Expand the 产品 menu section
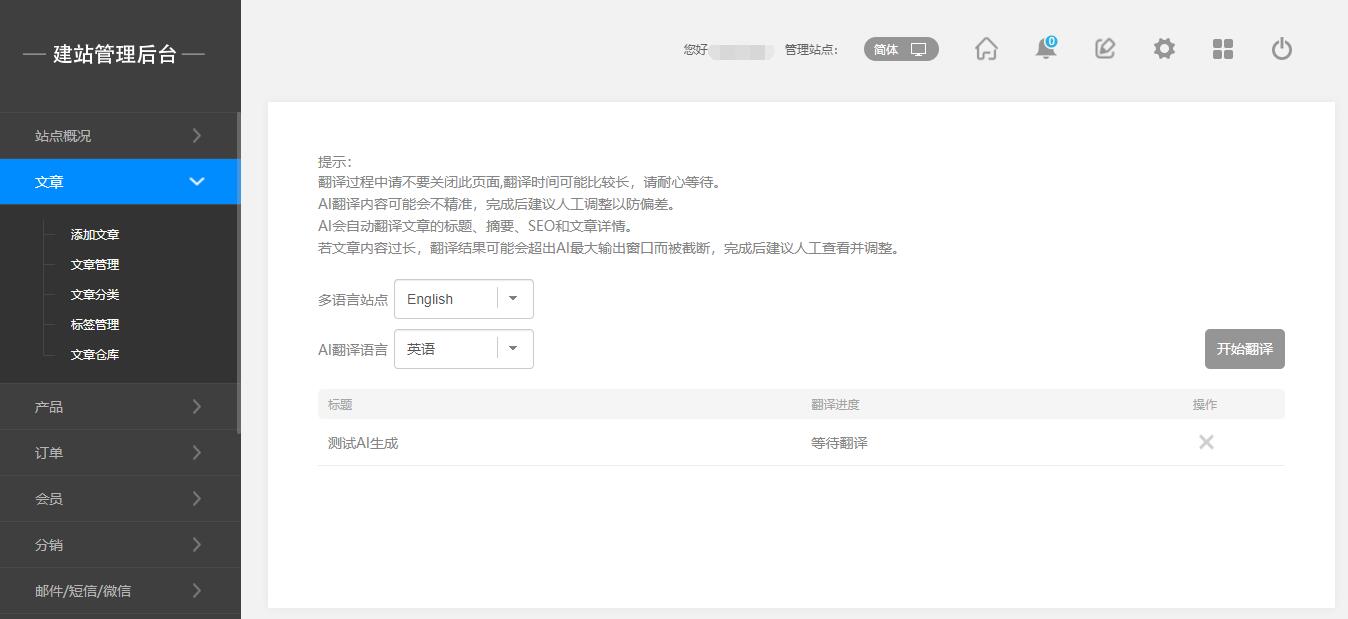Image resolution: width=1348 pixels, height=619 pixels. tap(120, 407)
